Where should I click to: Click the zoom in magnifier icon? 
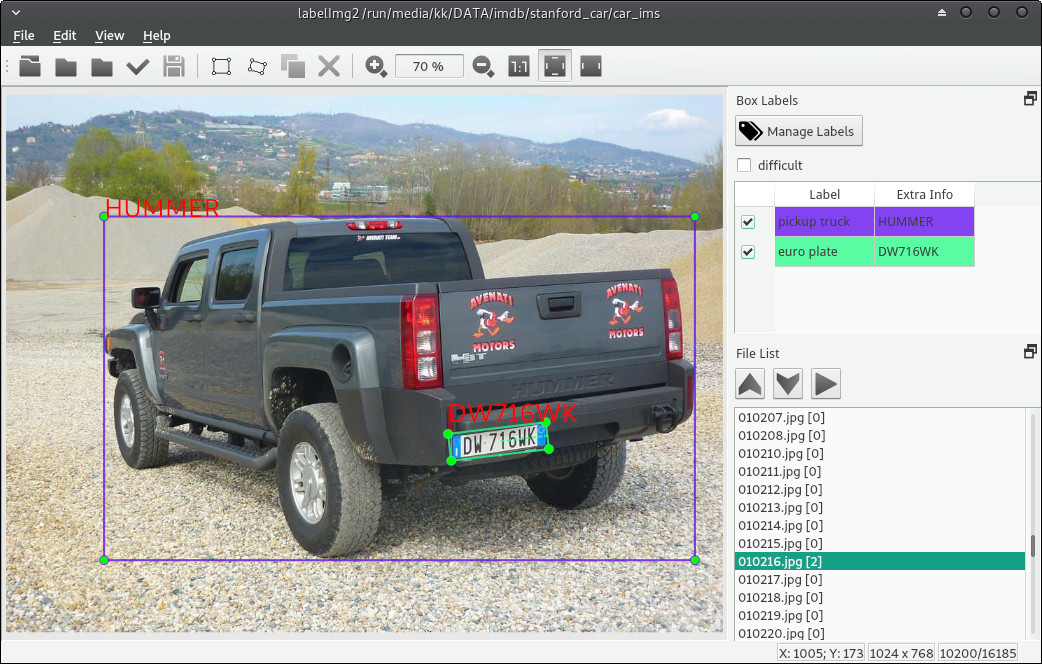tap(376, 66)
